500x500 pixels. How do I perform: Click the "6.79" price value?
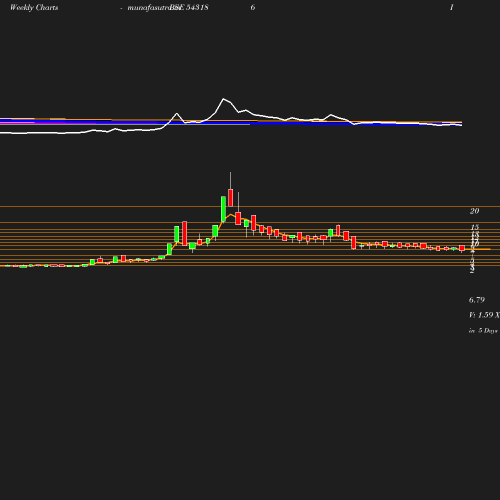(477, 300)
